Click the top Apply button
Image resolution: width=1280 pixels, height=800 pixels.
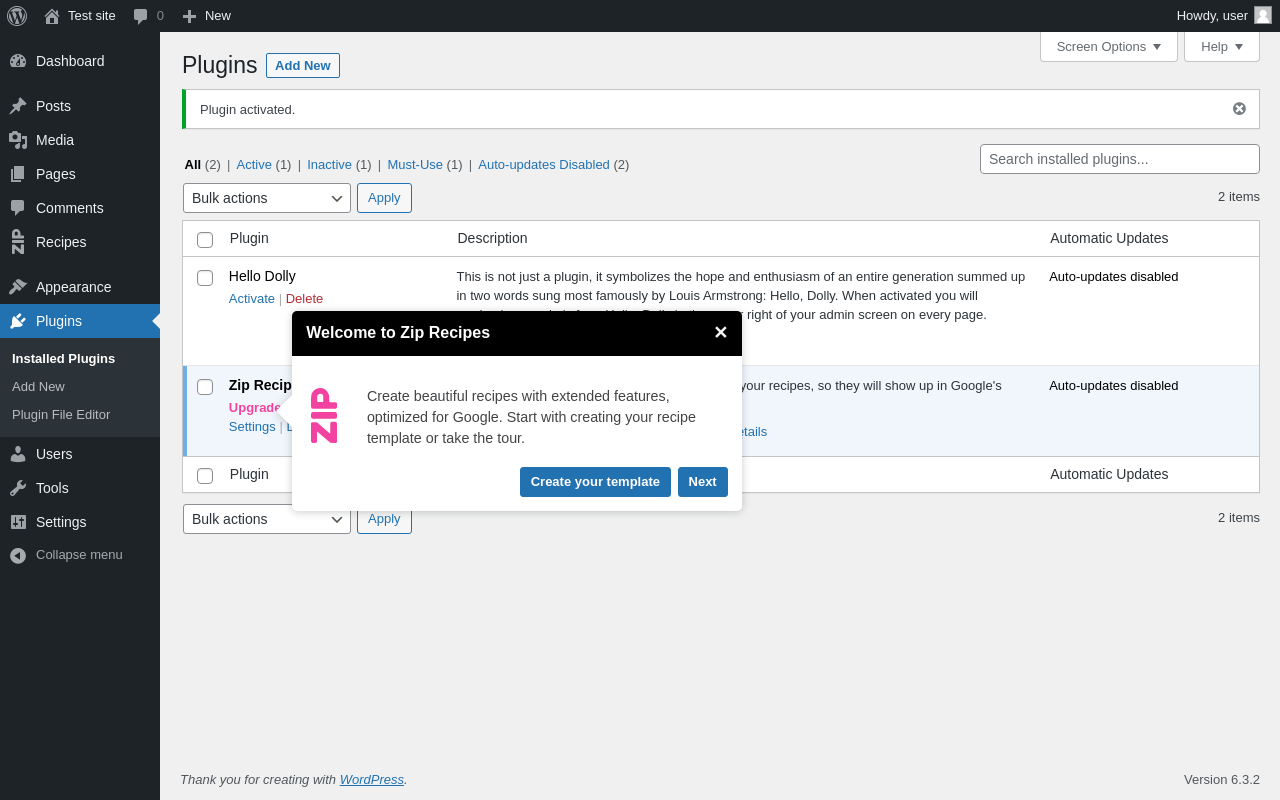click(x=384, y=198)
